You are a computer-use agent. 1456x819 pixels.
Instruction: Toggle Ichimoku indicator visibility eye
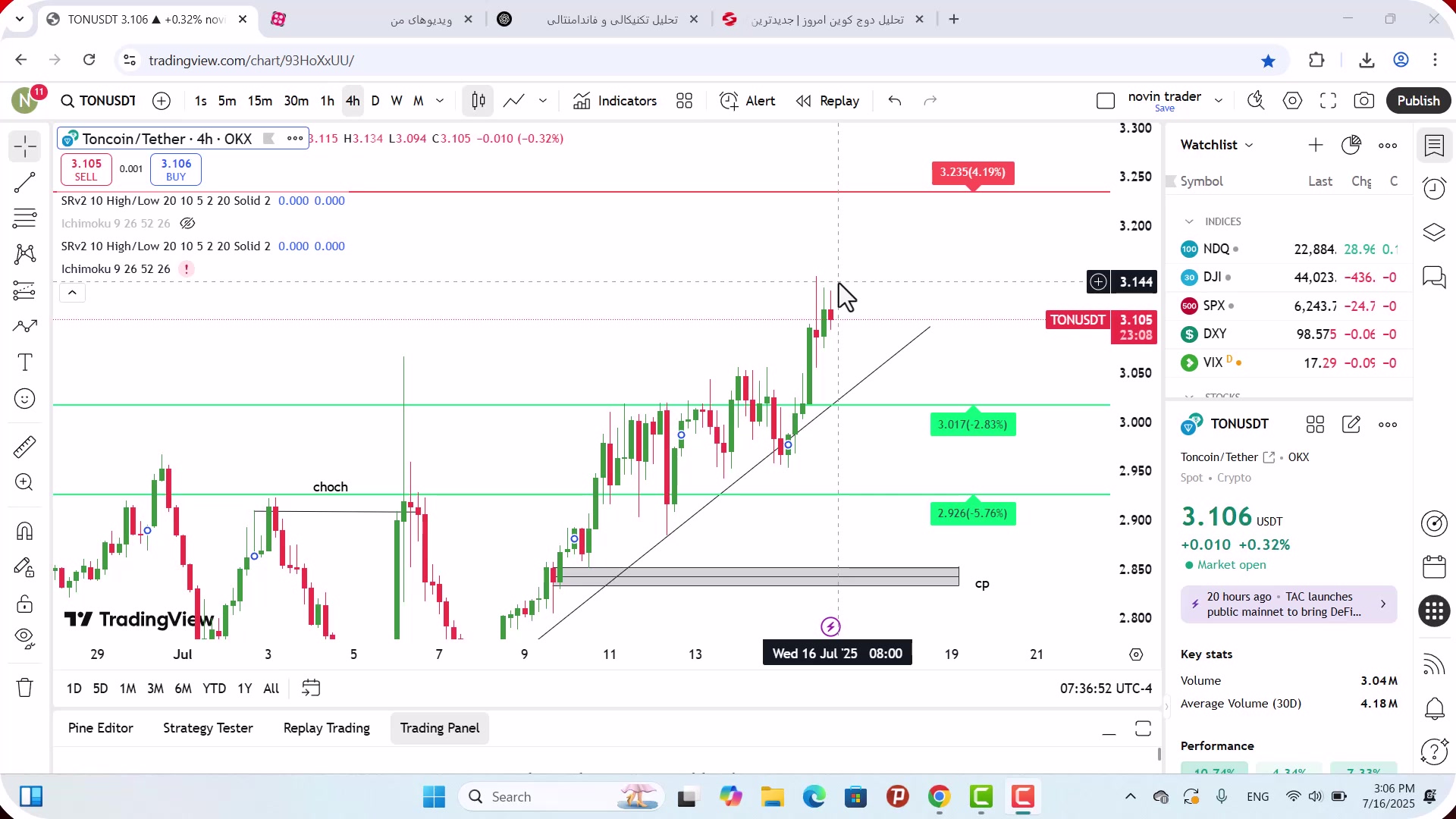click(x=187, y=224)
